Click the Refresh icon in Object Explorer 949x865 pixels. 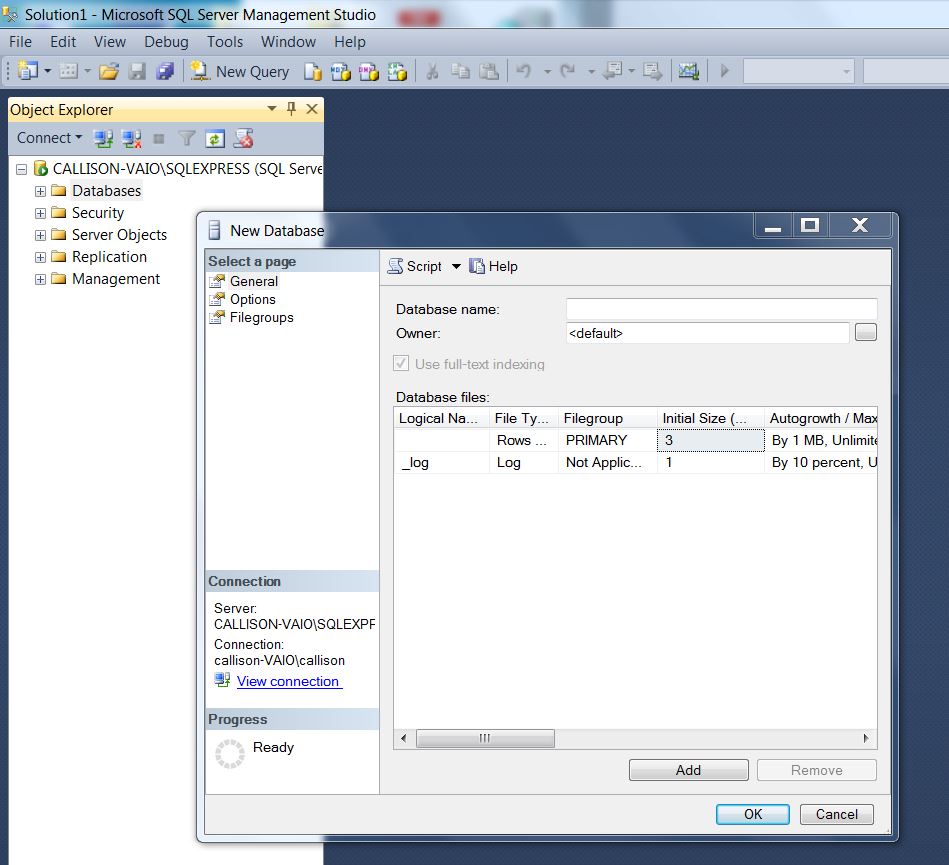(215, 139)
